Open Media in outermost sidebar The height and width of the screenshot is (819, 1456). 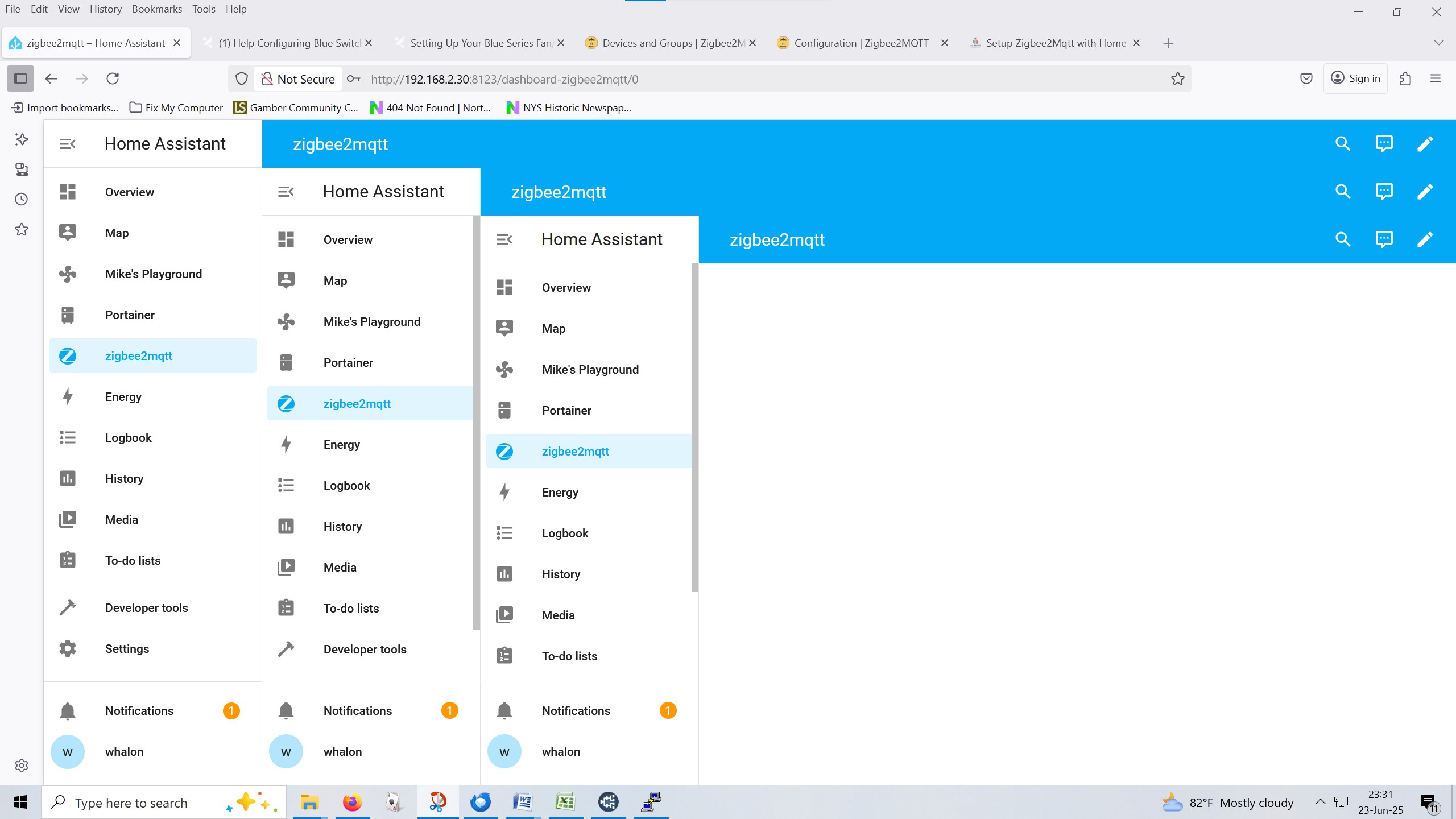coord(152,519)
